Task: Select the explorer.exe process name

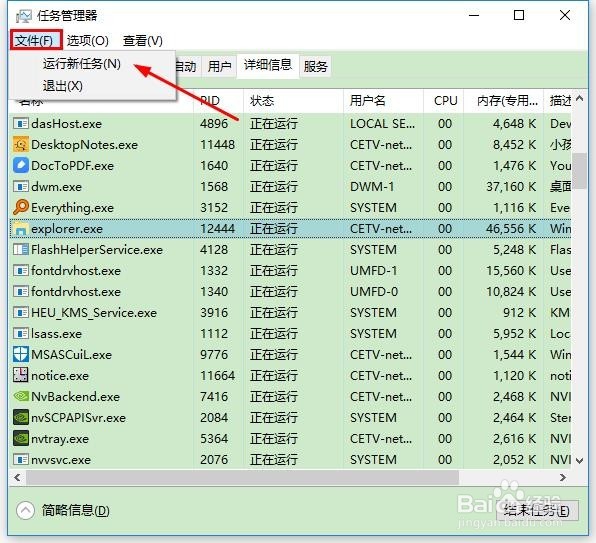Action: click(x=67, y=229)
